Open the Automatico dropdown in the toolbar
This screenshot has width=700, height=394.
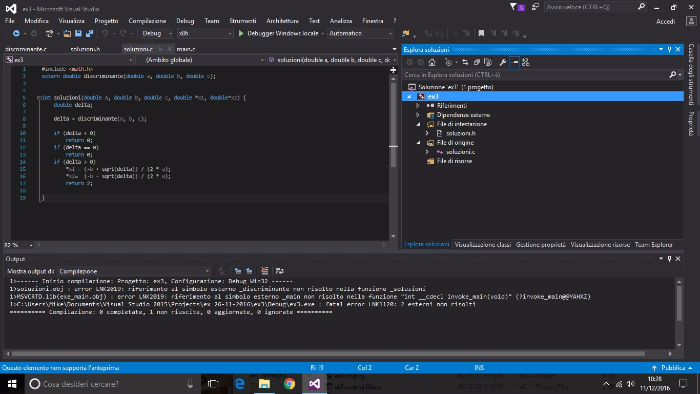360,33
